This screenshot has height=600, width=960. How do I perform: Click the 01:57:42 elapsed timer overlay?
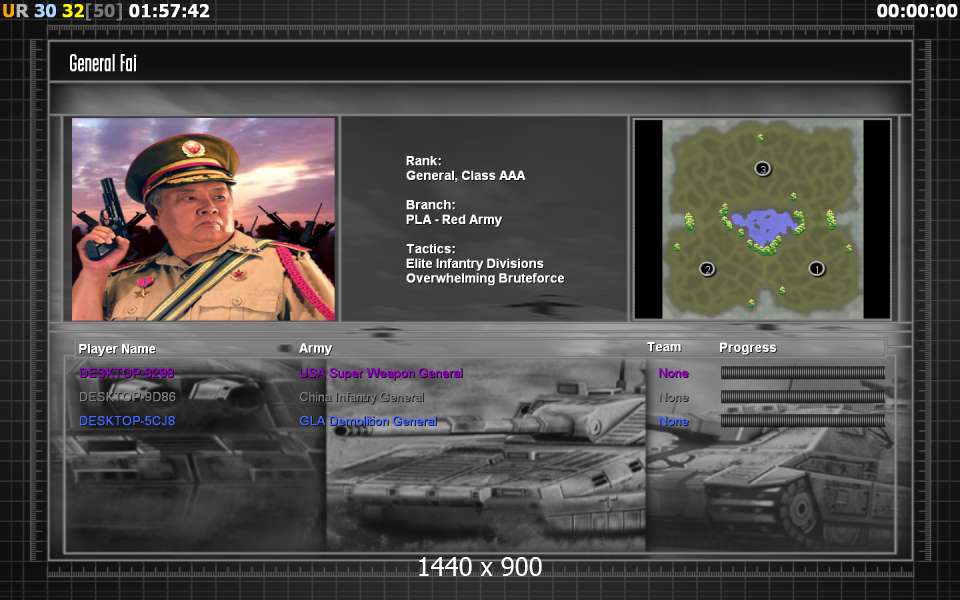(169, 11)
